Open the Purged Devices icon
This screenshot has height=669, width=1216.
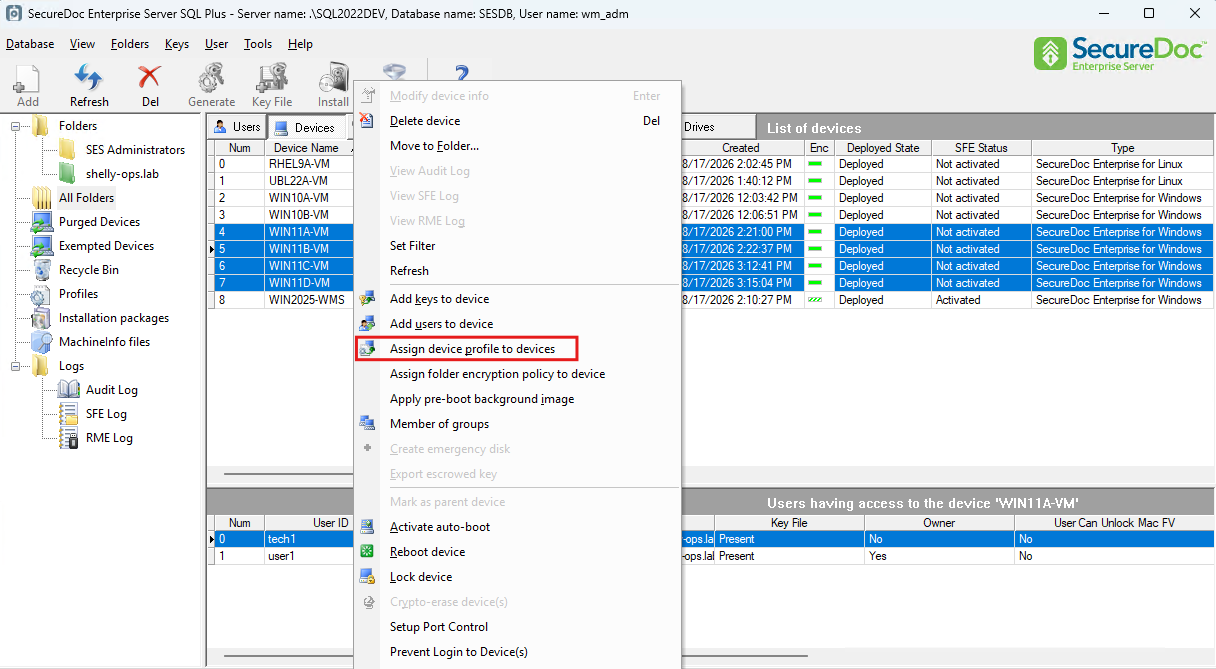42,222
